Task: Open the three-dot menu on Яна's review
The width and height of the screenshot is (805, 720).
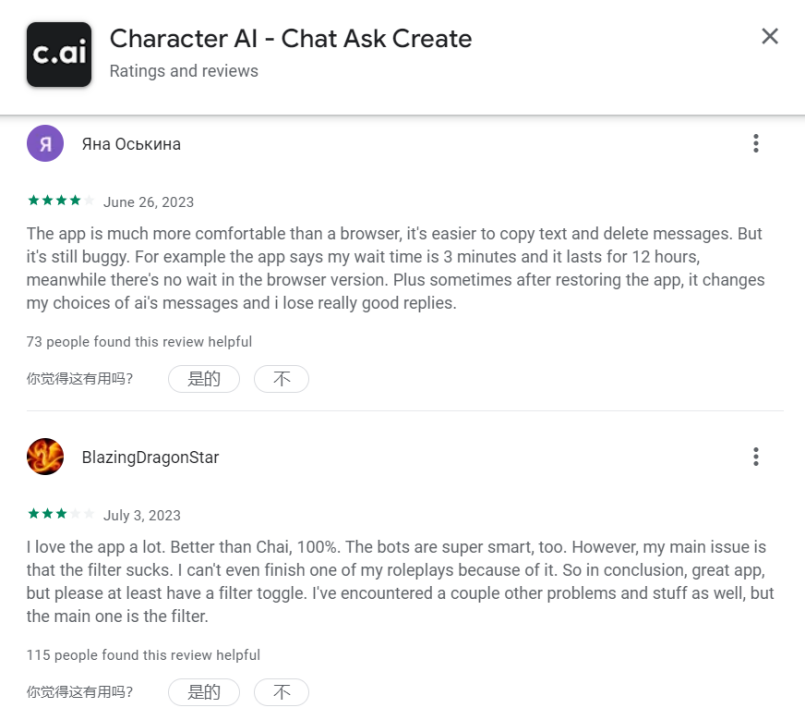Action: click(x=756, y=143)
